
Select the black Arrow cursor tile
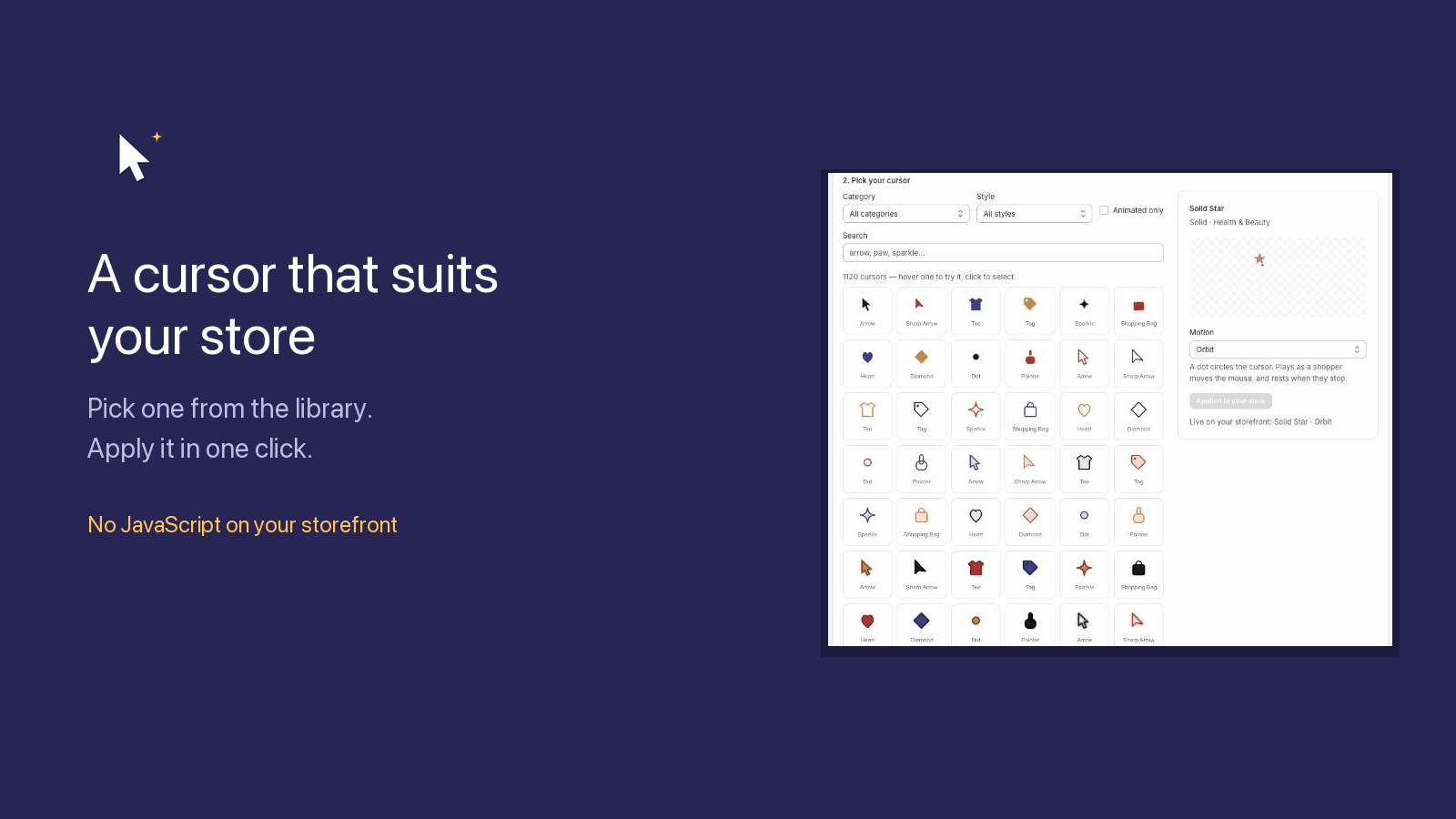point(867,310)
